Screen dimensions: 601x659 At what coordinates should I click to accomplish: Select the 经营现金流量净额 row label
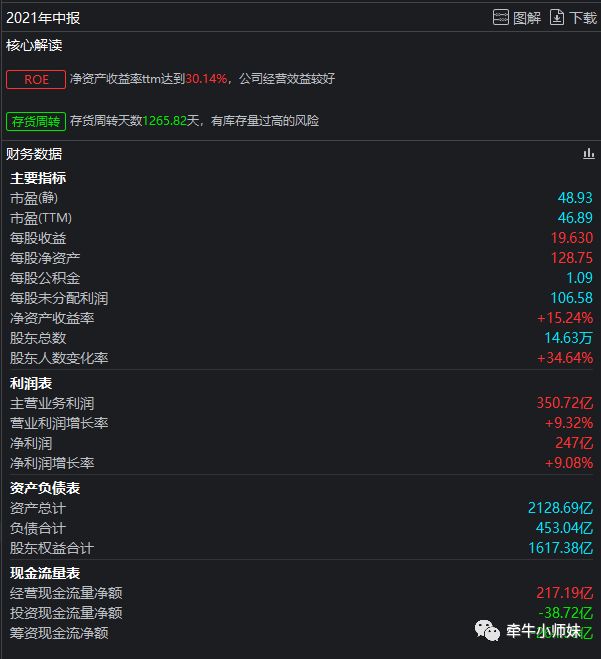coord(66,593)
